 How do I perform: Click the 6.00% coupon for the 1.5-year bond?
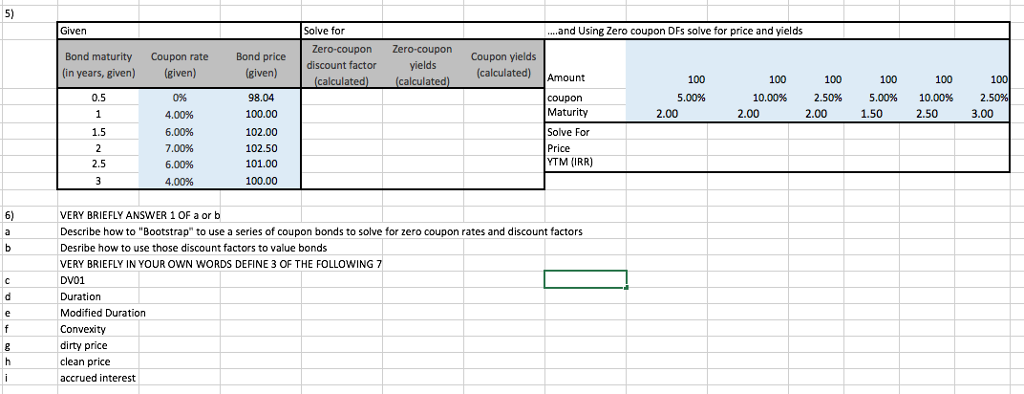[180, 131]
